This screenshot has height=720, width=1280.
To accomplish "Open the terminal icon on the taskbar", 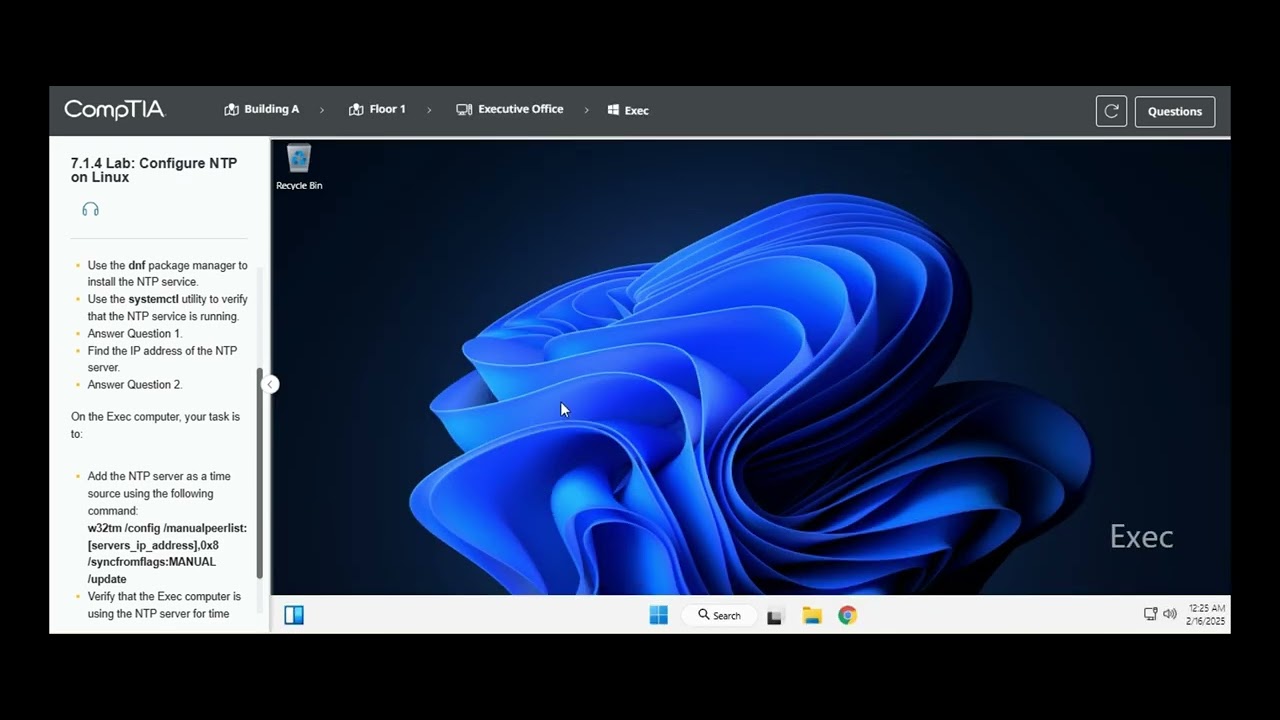I will pos(774,616).
